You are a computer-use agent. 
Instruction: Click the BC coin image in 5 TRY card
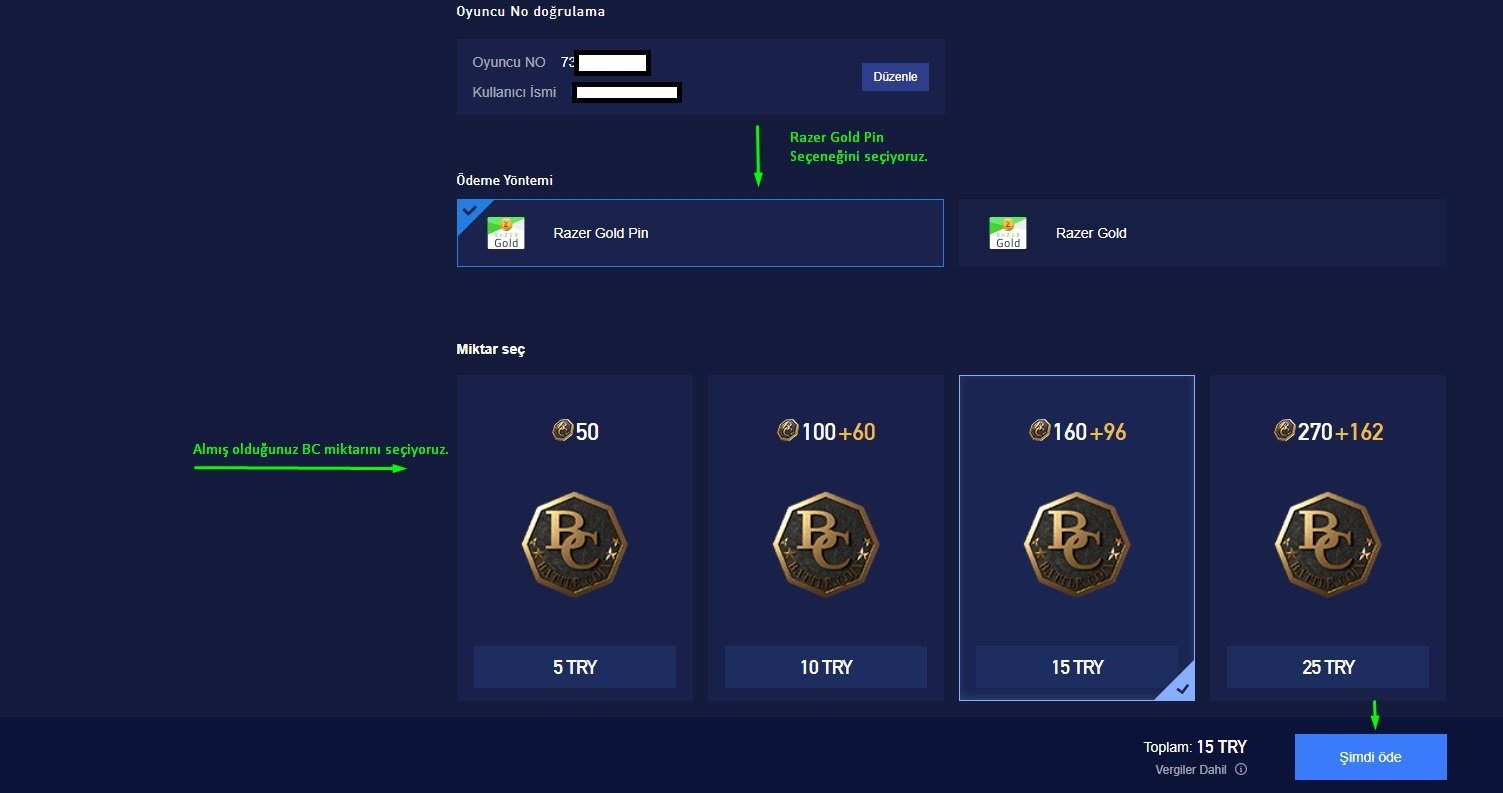pyautogui.click(x=574, y=544)
